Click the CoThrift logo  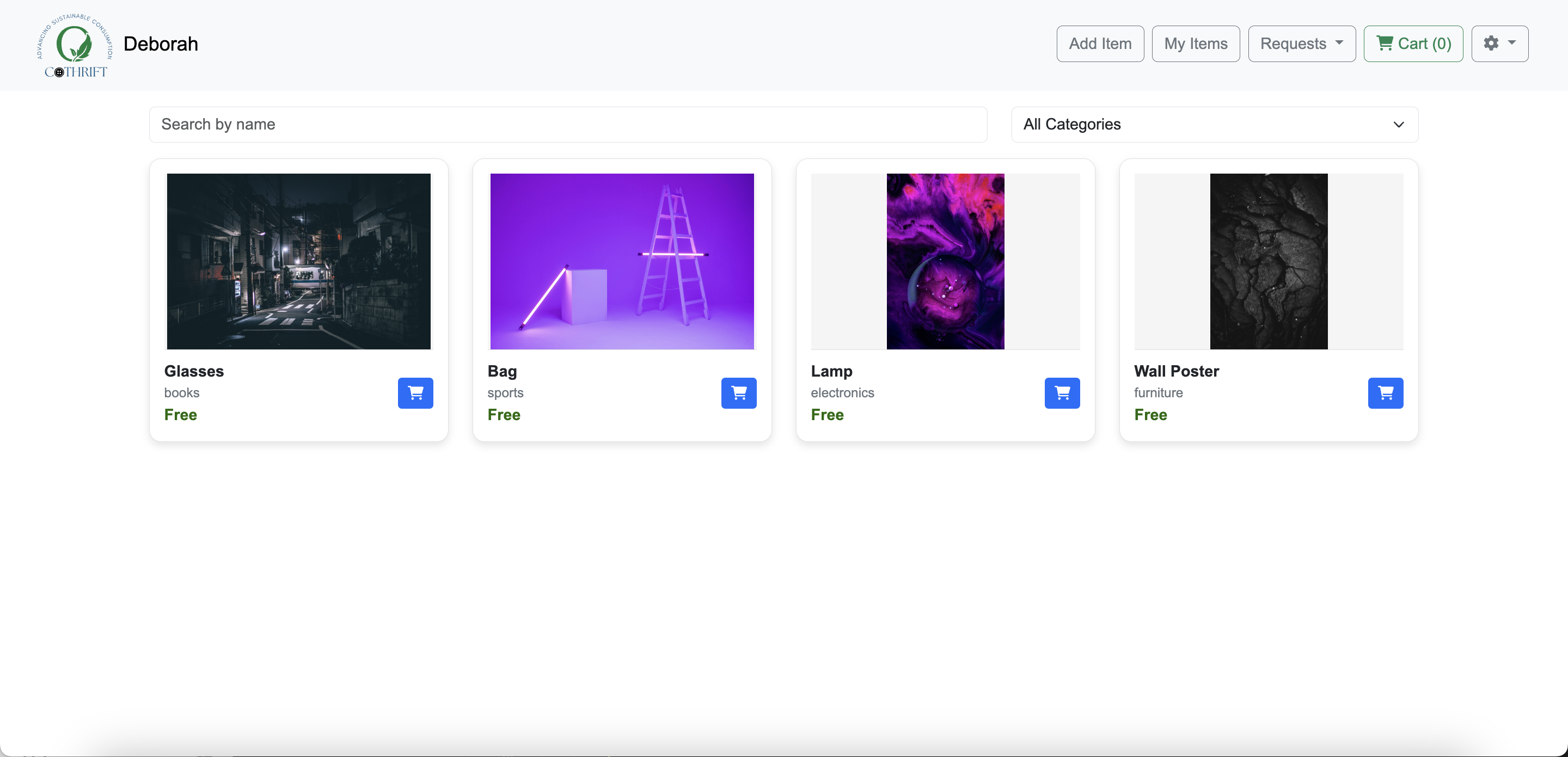pos(75,46)
